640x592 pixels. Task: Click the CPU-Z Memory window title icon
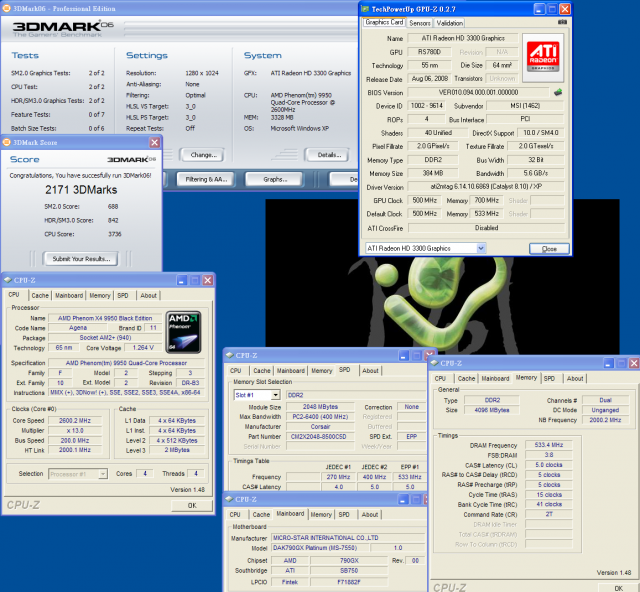[434, 363]
